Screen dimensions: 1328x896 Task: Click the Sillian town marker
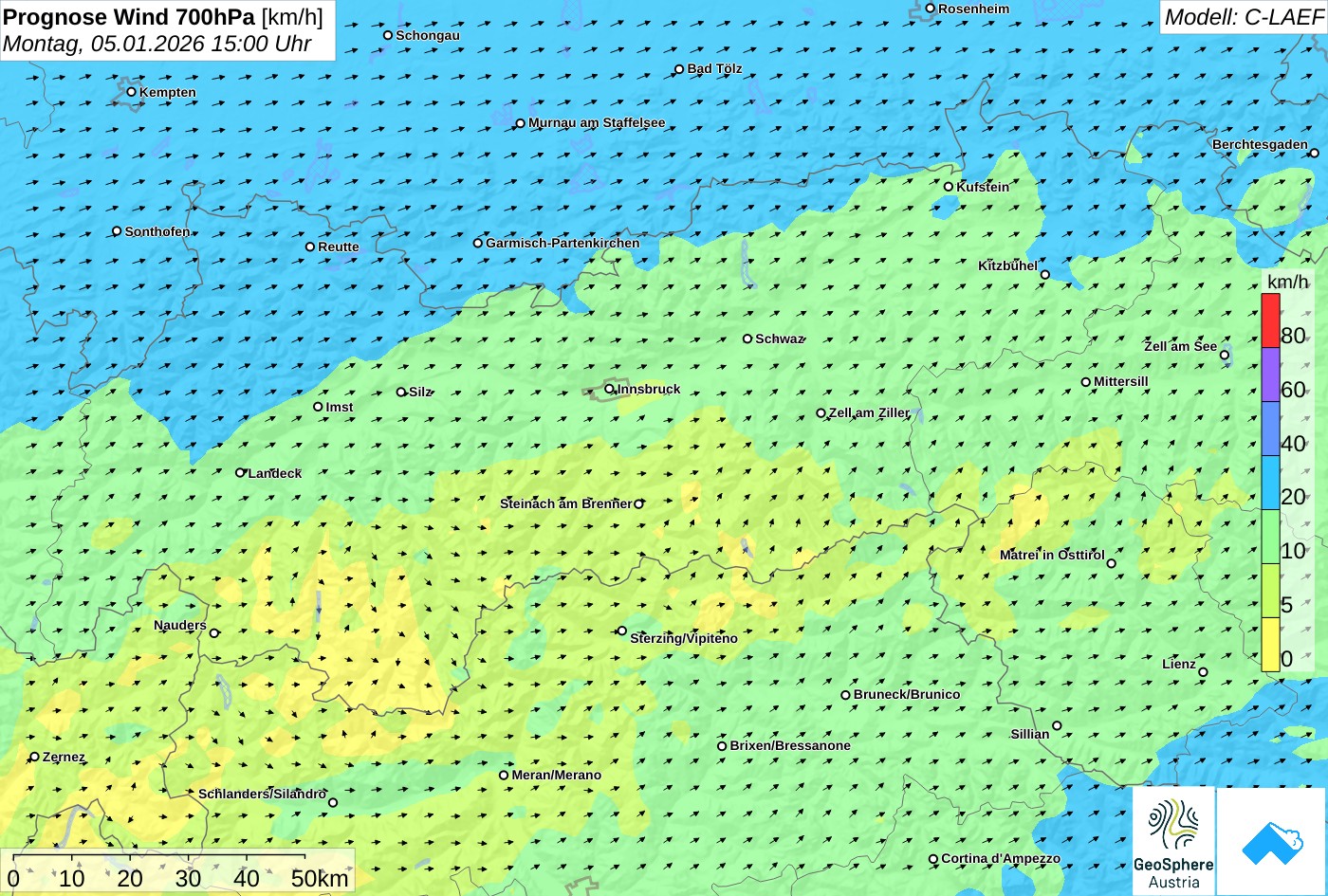tap(1057, 726)
